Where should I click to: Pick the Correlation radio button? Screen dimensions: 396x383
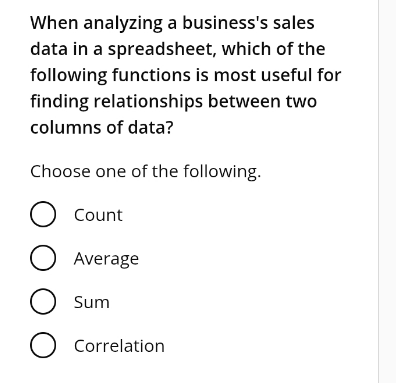pos(43,345)
